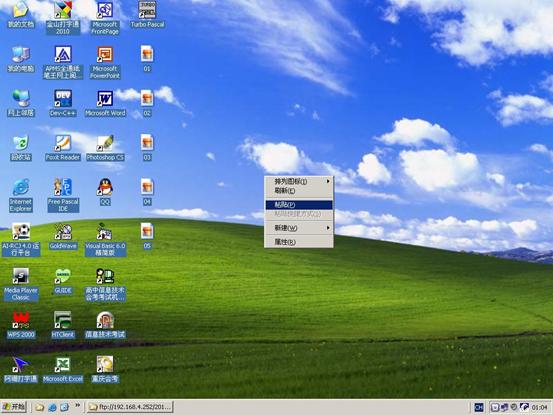This screenshot has height=415, width=553.
Task: Select the Foxit Reader shortcut
Action: 63,147
